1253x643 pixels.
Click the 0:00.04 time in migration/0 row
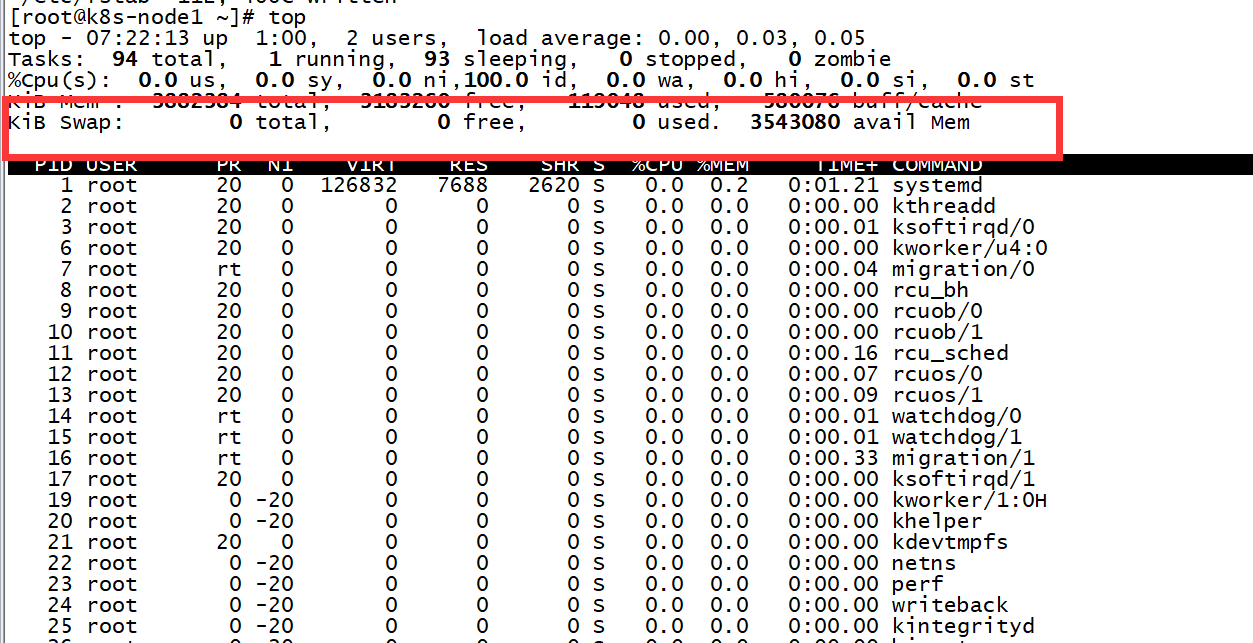[x=834, y=269]
